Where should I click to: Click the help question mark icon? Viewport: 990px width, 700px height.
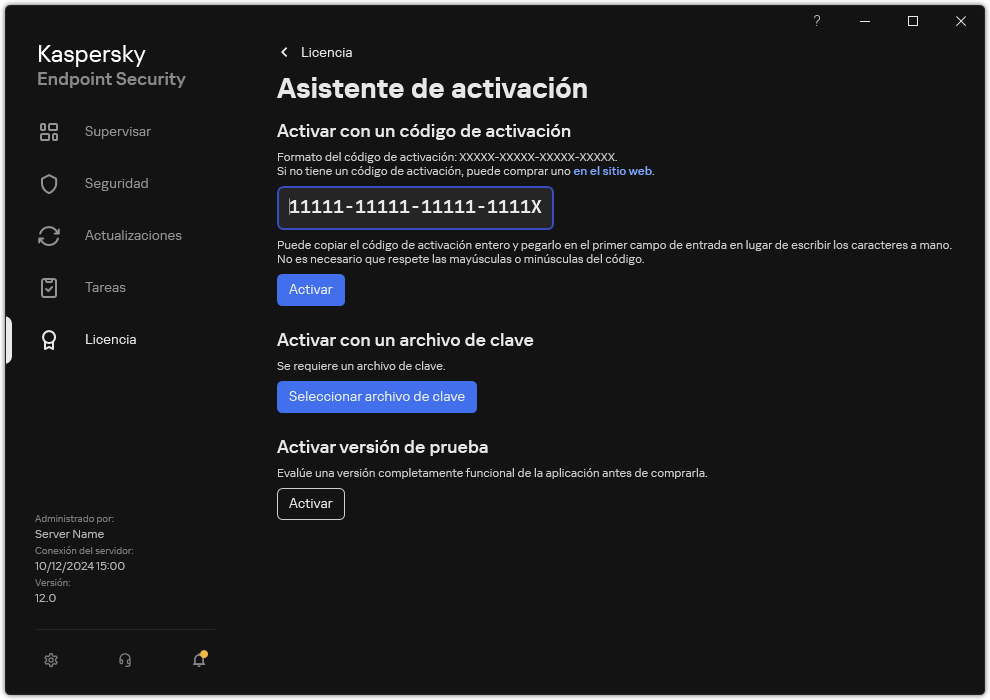pos(816,21)
